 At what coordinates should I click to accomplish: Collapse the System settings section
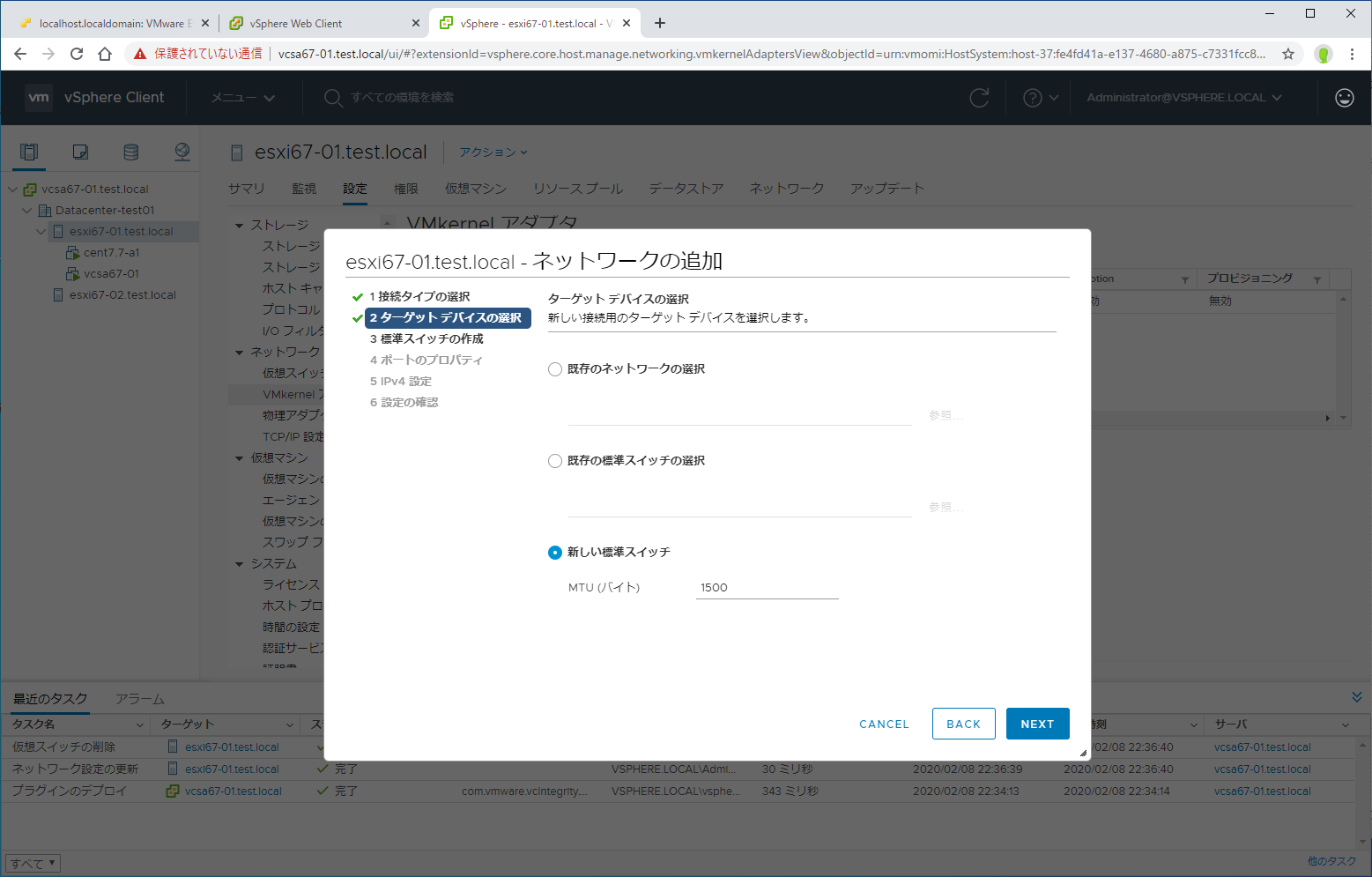[239, 564]
